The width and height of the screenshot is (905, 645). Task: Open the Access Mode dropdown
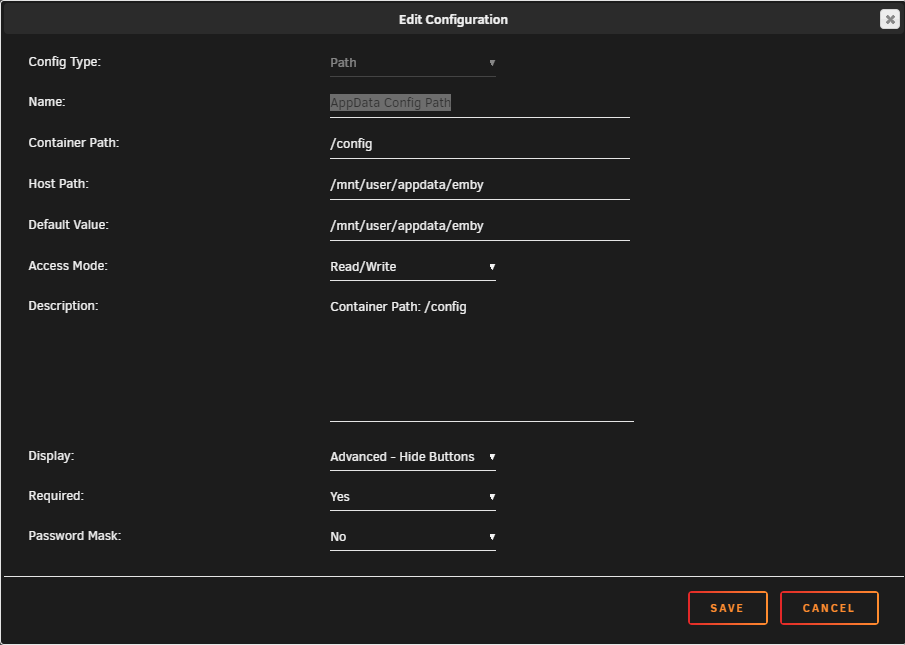[413, 267]
